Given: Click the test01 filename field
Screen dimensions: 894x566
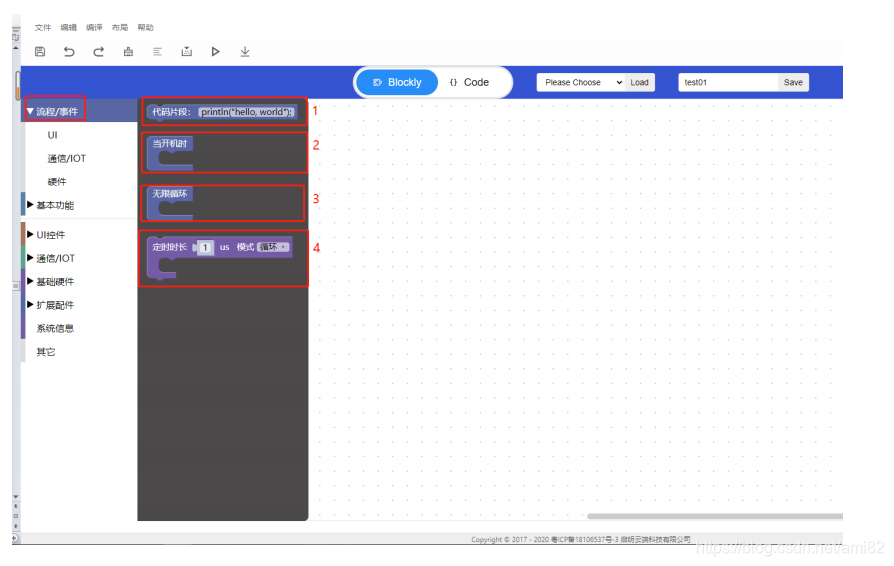Looking at the screenshot, I should [x=728, y=82].
